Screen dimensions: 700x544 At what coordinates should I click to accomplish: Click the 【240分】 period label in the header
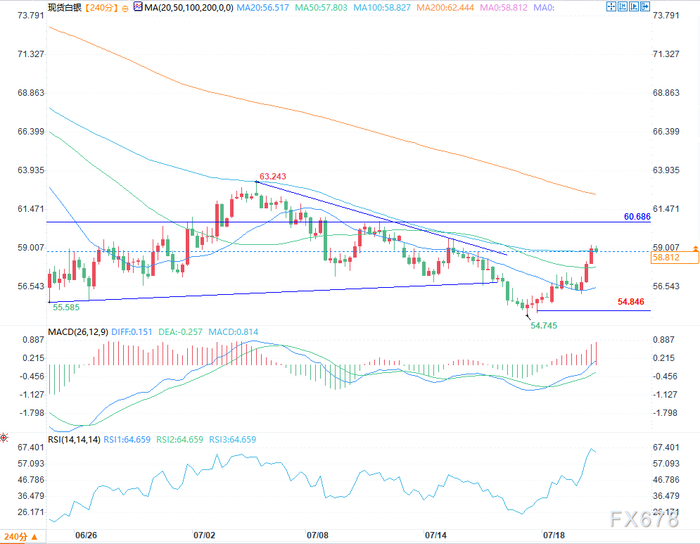[101, 8]
